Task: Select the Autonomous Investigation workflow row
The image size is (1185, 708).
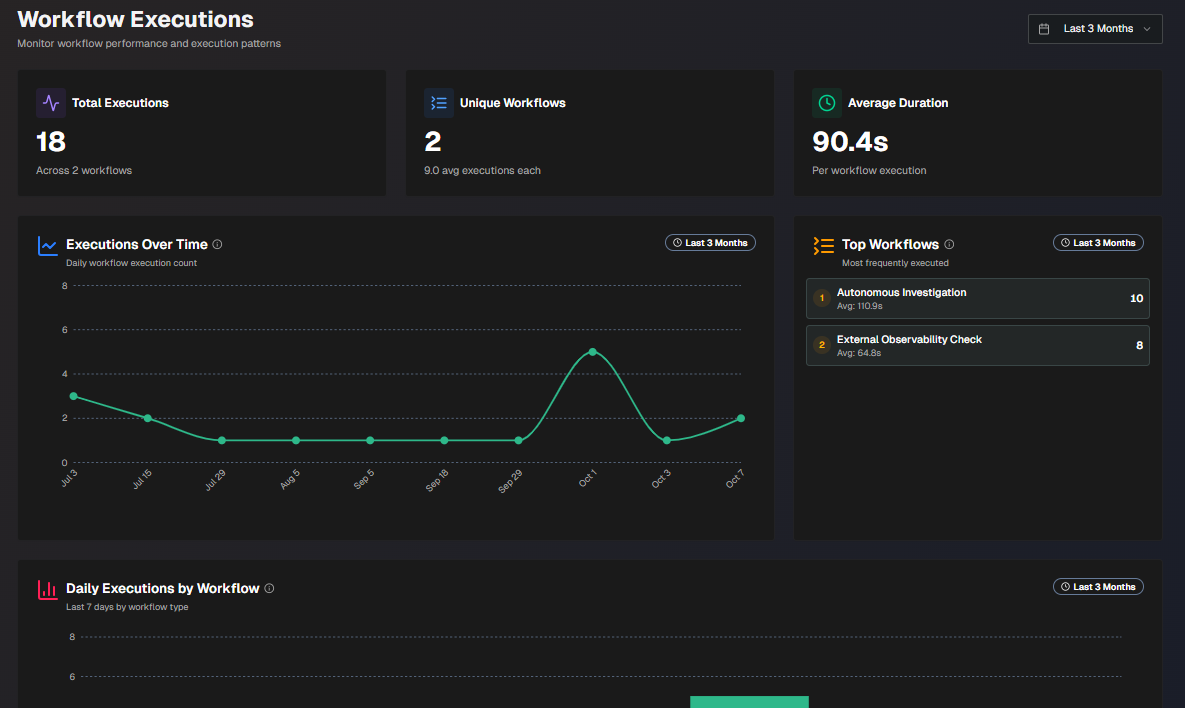Action: click(977, 298)
